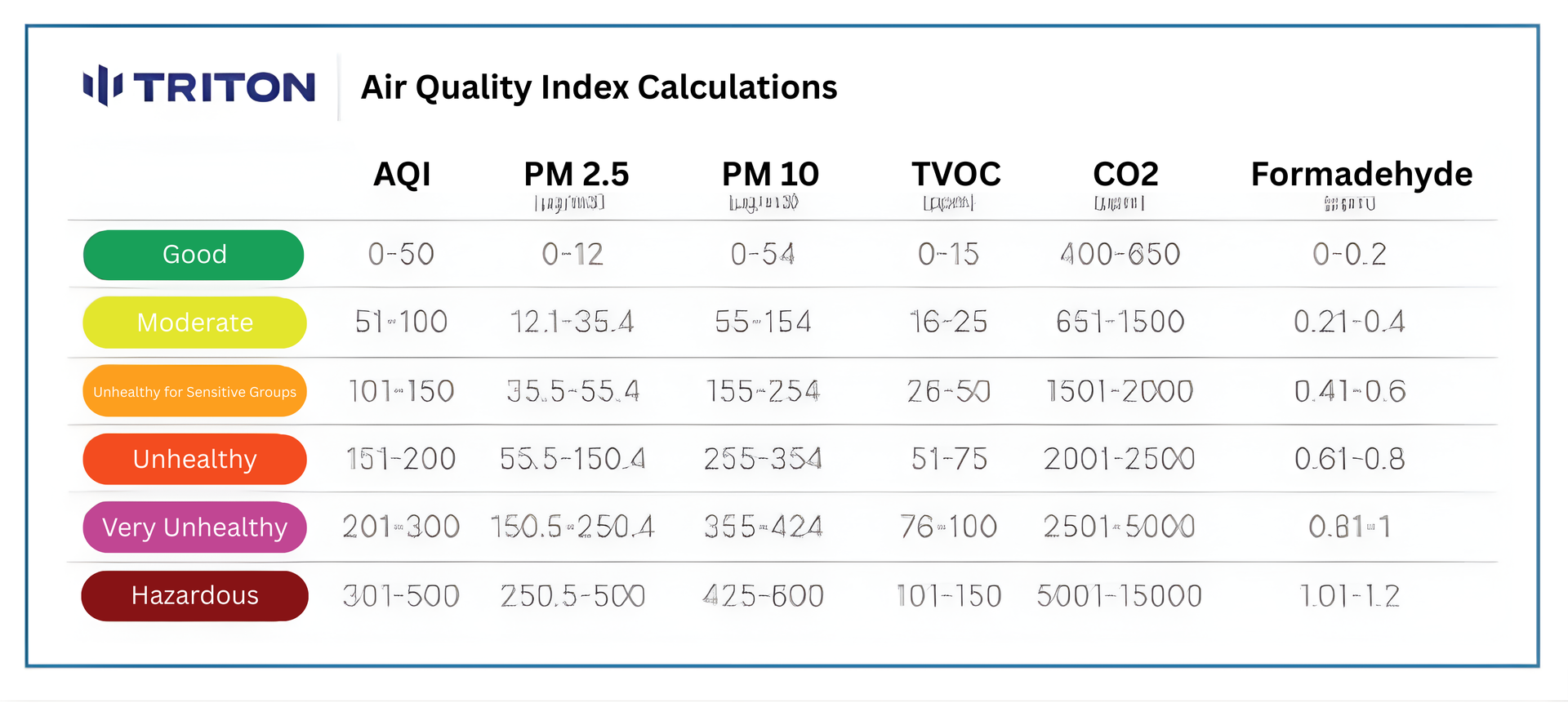Click the 201-300 AQI value
The width and height of the screenshot is (1568, 703).
(401, 527)
